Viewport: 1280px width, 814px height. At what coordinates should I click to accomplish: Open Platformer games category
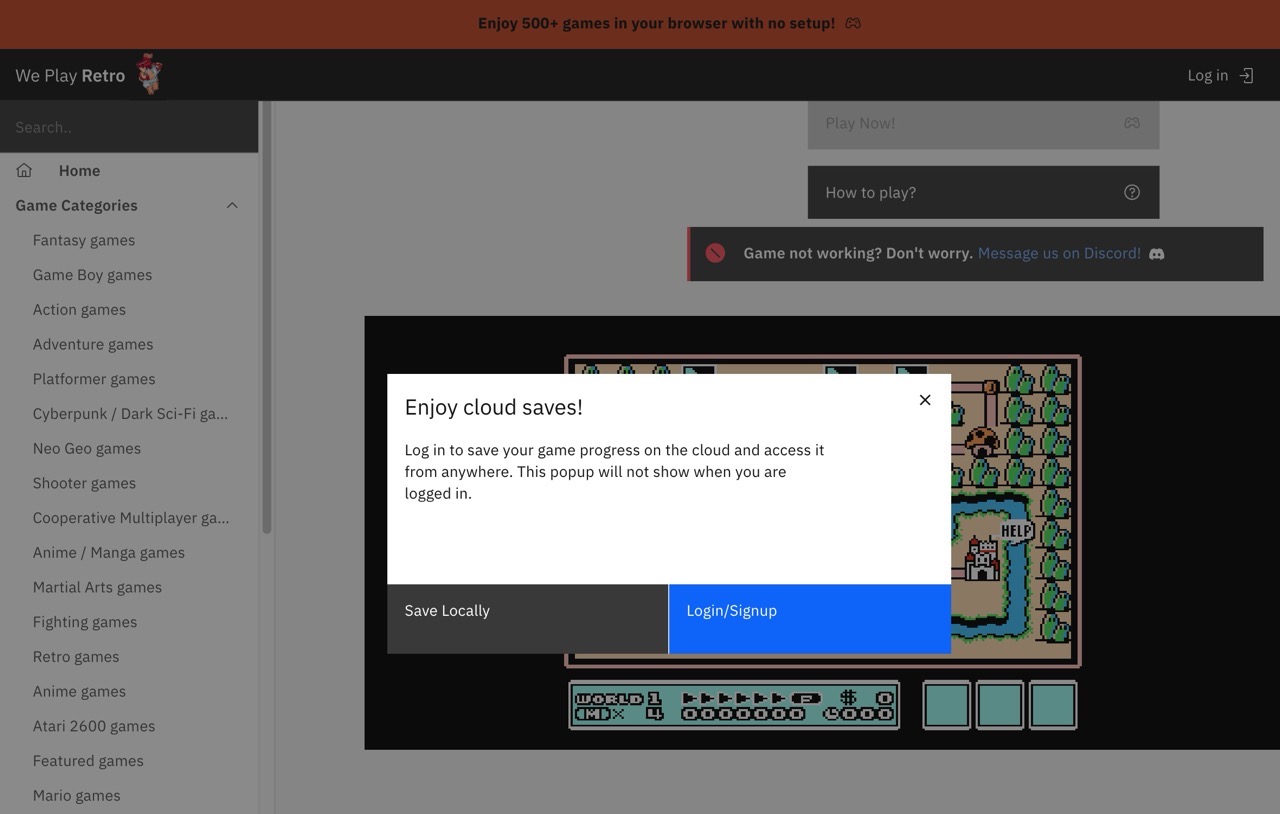94,379
